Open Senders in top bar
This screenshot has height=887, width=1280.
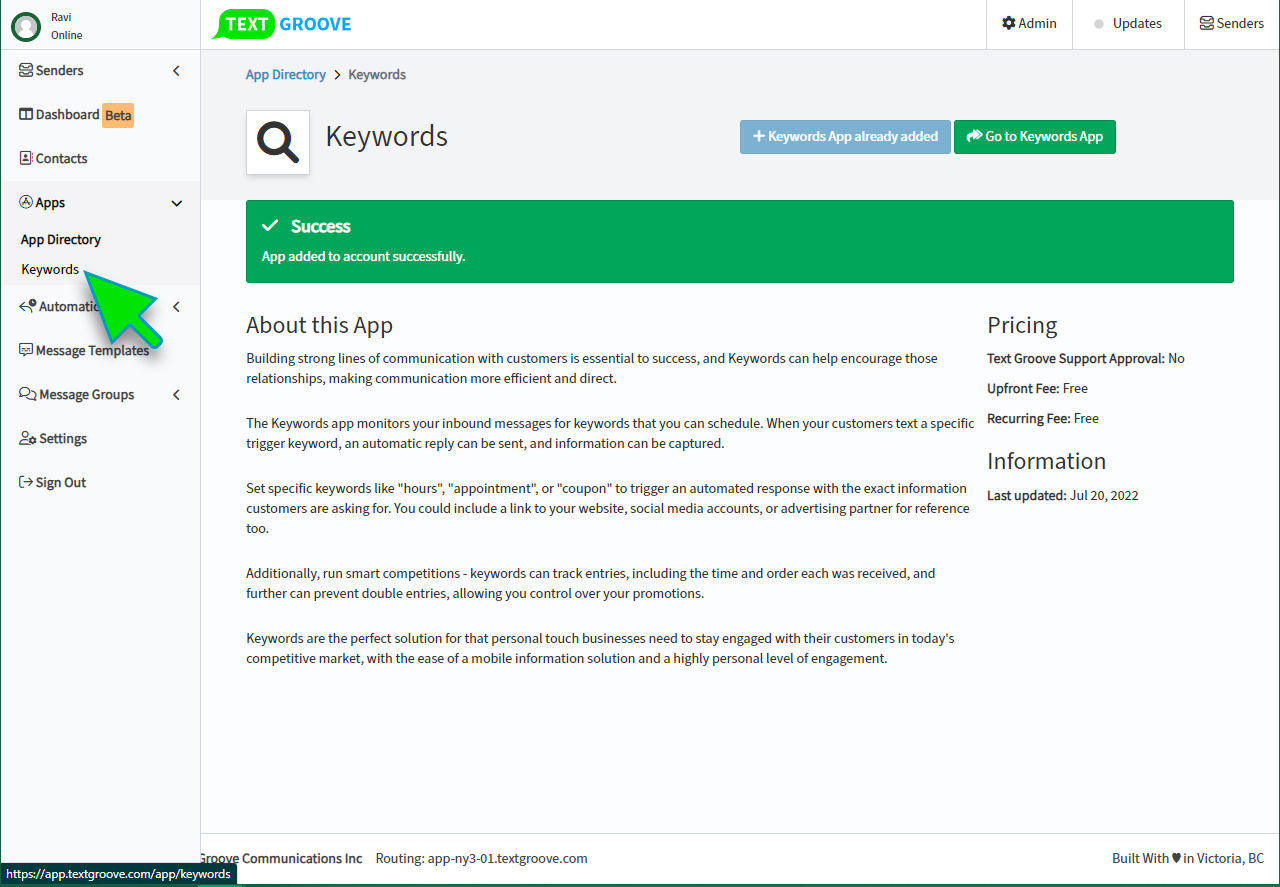pos(1232,24)
